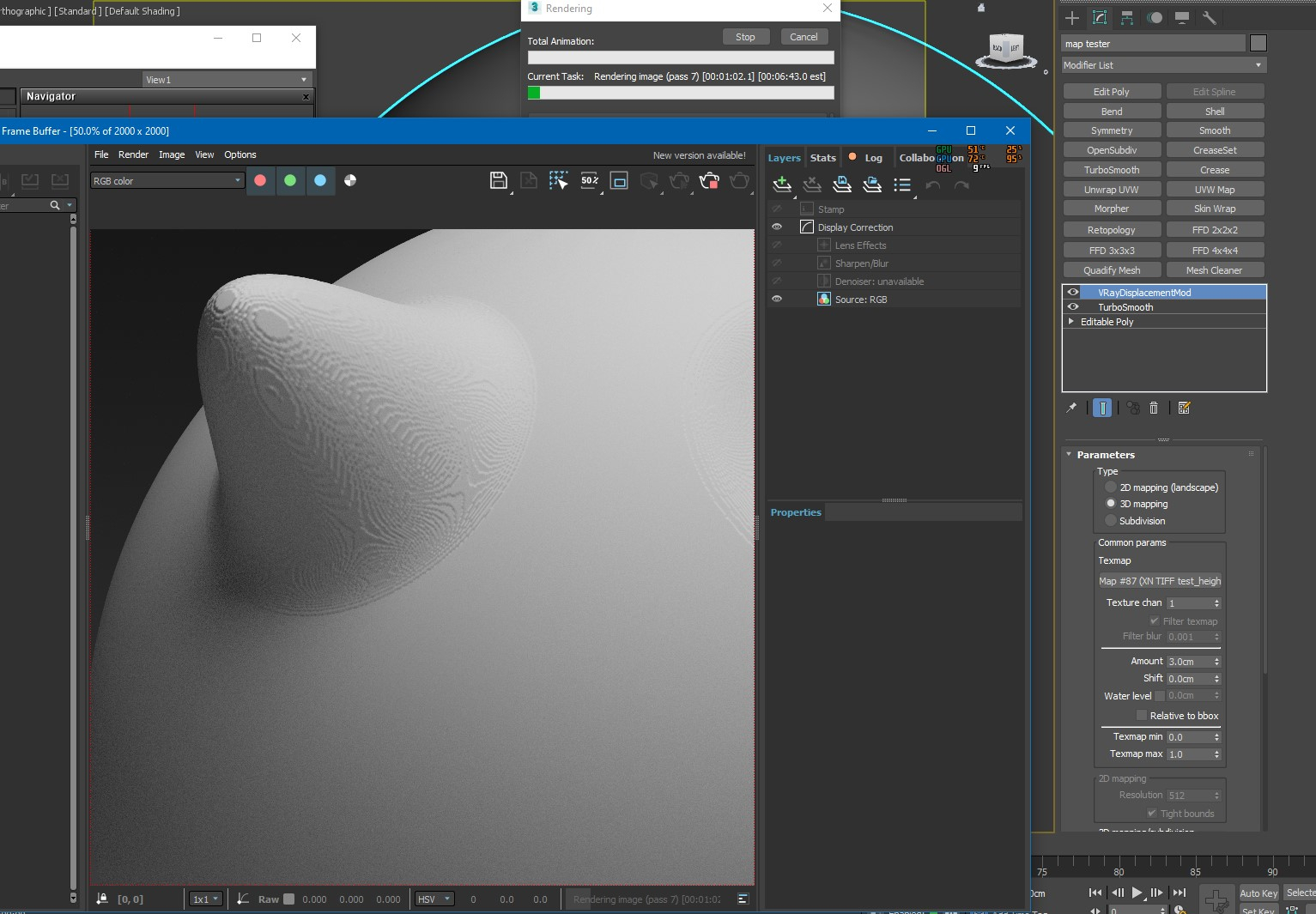Select Subdivision displacement type
Image resolution: width=1316 pixels, height=914 pixels.
click(x=1111, y=521)
